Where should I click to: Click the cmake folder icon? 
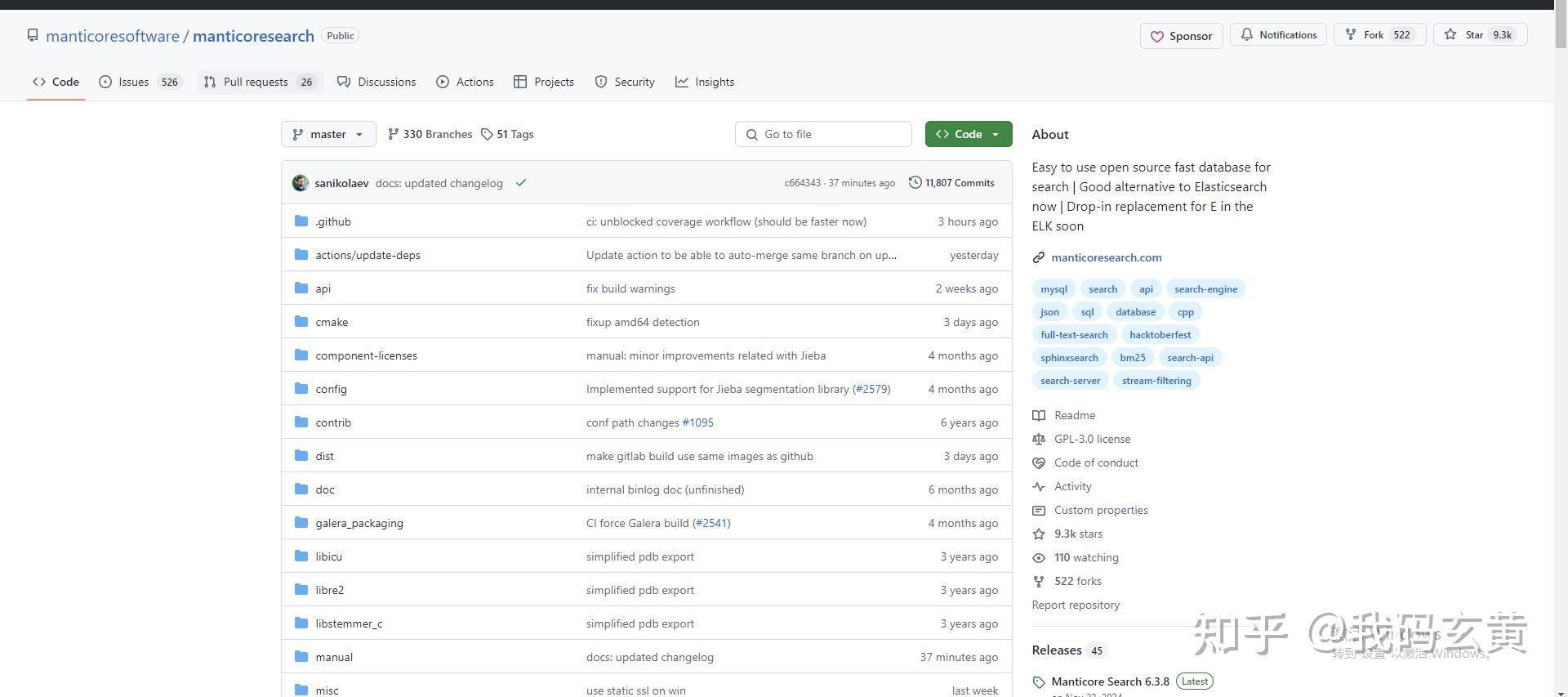coord(301,321)
